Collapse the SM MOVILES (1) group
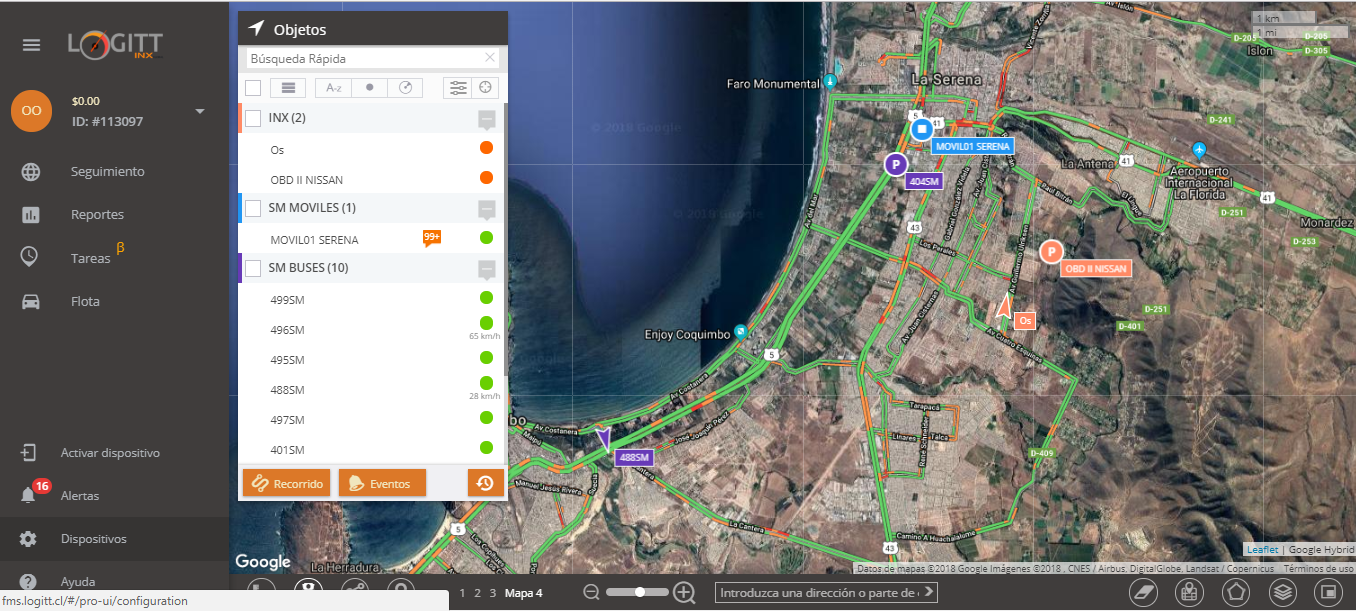This screenshot has height=611, width=1356. [487, 210]
